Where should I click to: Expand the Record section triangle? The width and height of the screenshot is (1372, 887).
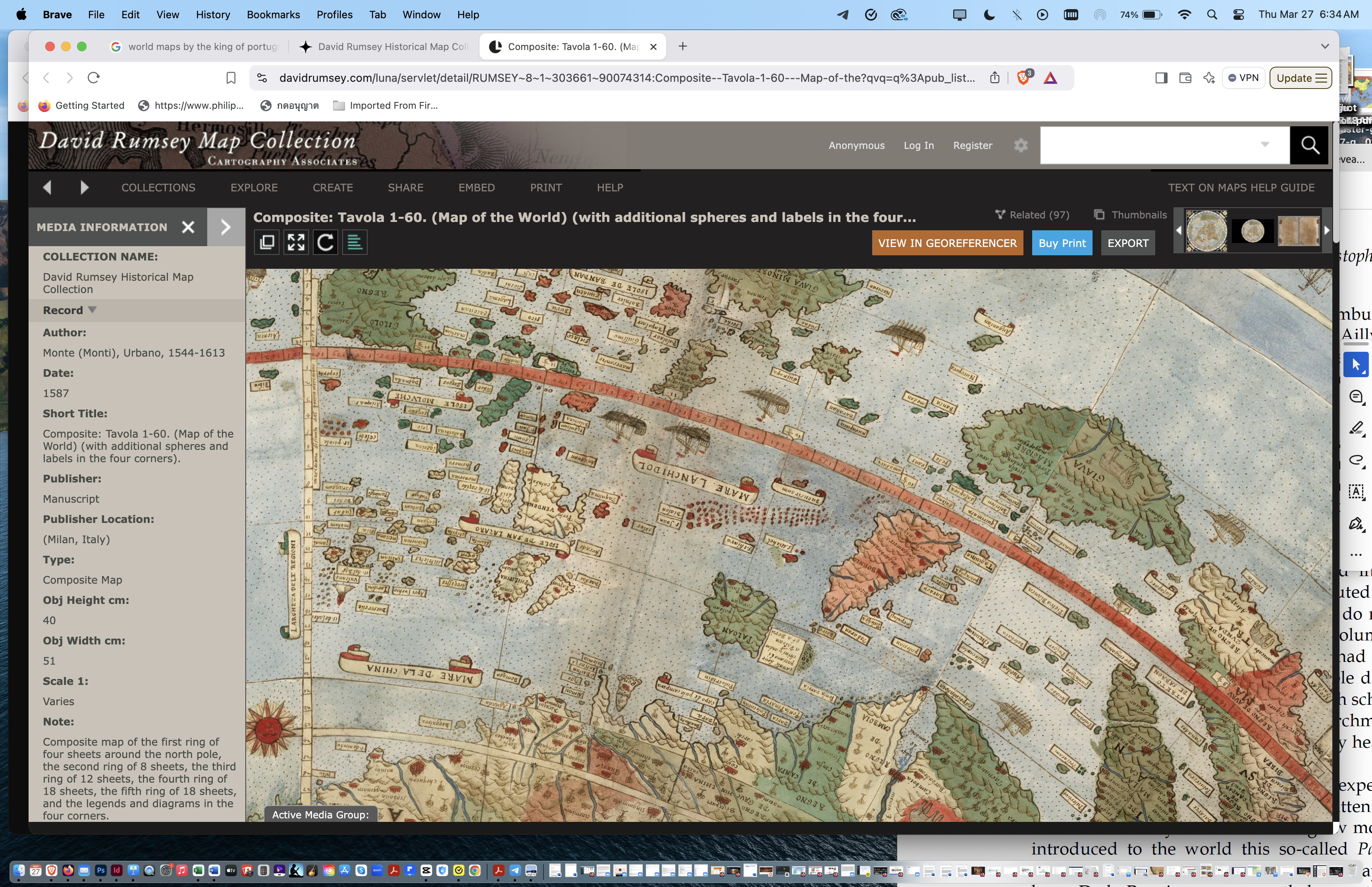(x=92, y=310)
